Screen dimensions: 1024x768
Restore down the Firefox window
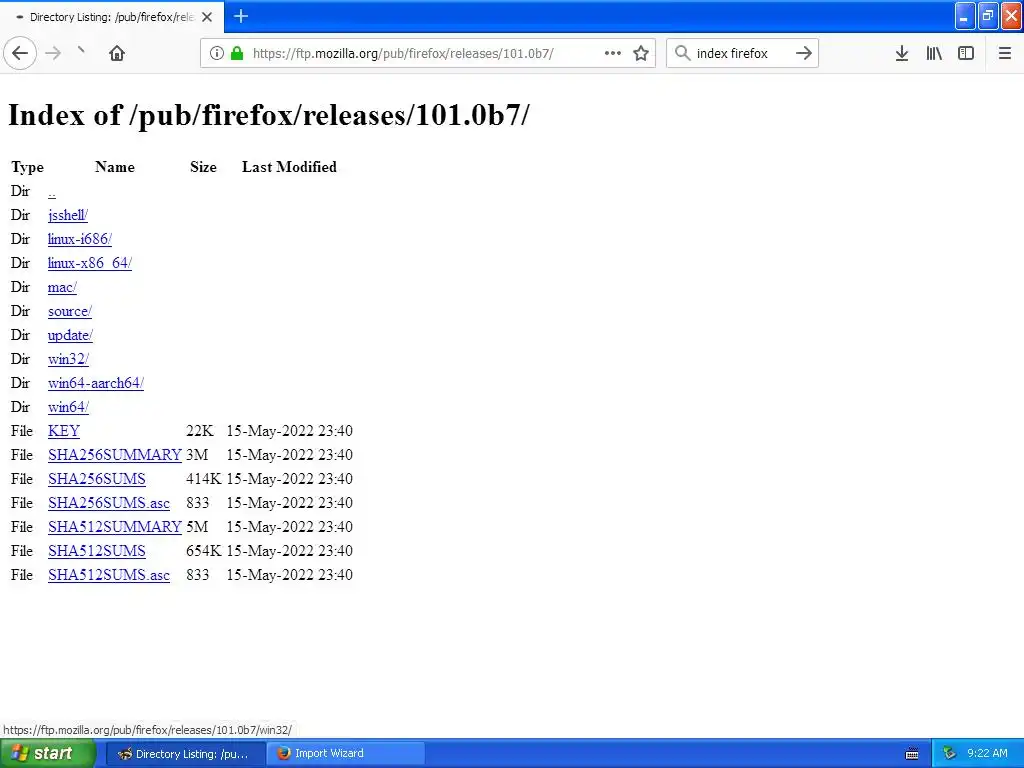click(x=988, y=16)
